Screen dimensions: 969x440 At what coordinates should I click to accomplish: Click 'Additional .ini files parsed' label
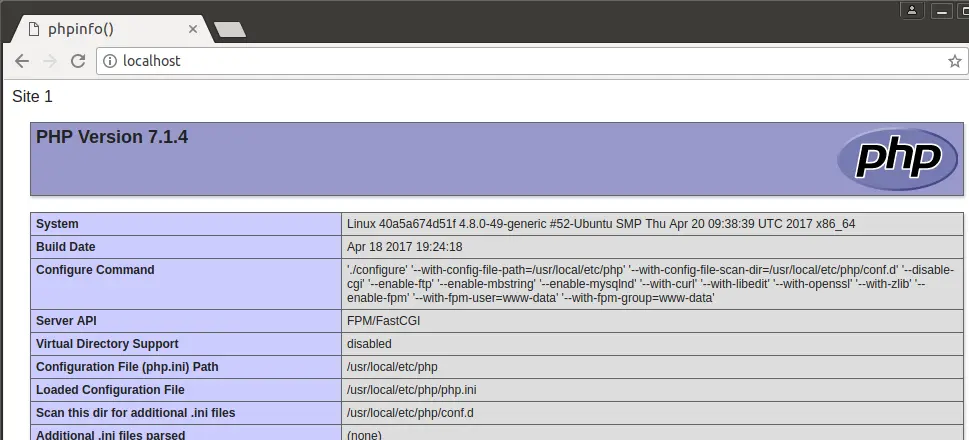pyautogui.click(x=111, y=434)
